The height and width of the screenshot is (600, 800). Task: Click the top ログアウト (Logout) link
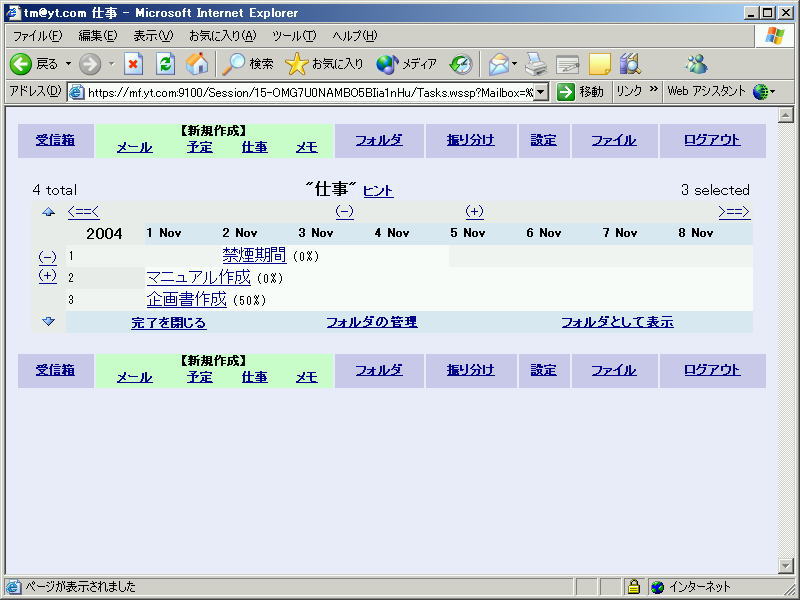(x=712, y=140)
